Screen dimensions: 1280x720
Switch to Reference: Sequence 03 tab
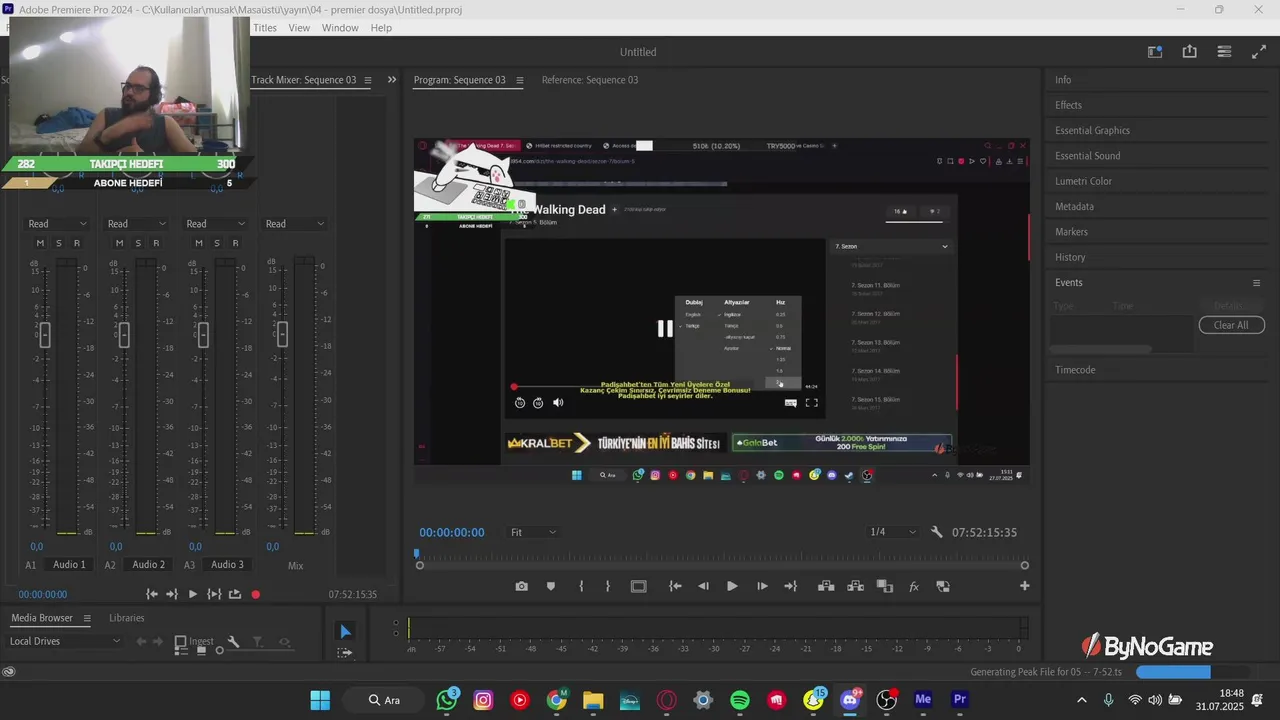coord(590,80)
